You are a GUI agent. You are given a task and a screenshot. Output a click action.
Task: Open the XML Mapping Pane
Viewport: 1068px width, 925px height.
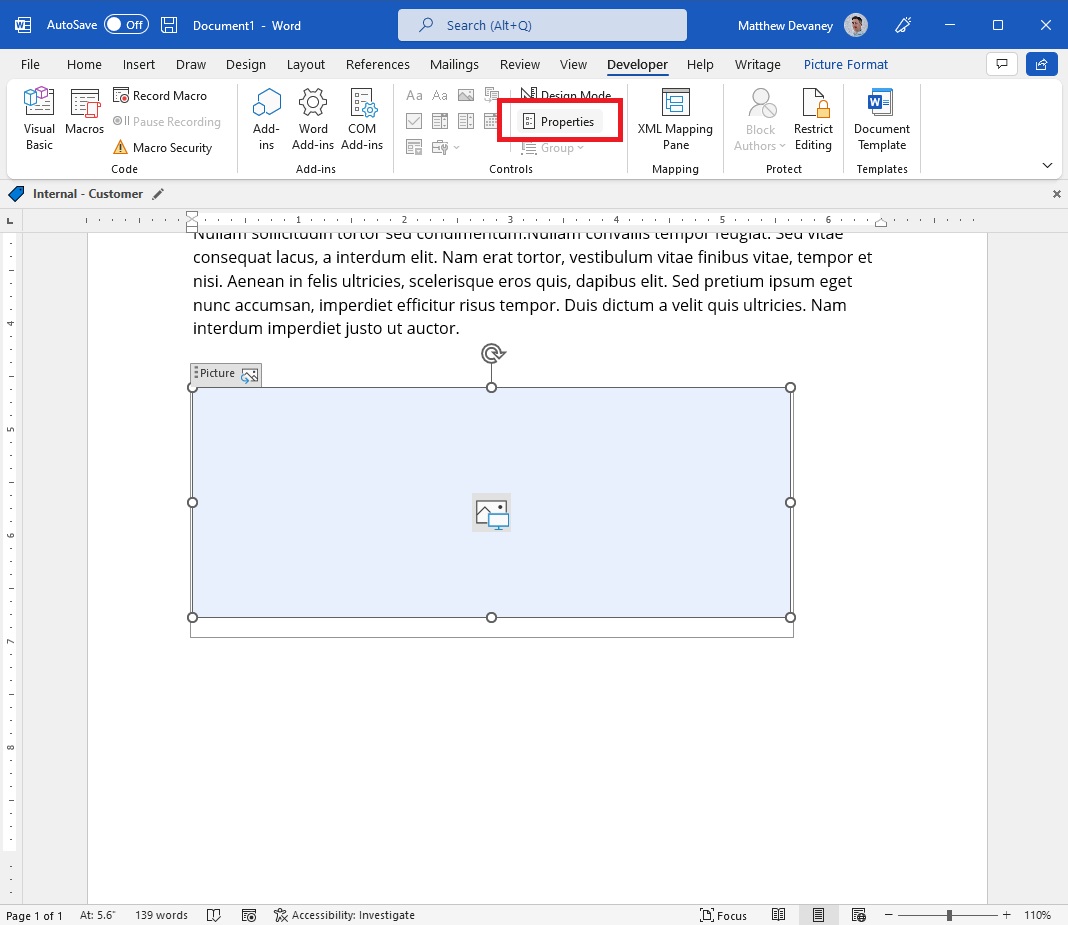click(x=675, y=119)
